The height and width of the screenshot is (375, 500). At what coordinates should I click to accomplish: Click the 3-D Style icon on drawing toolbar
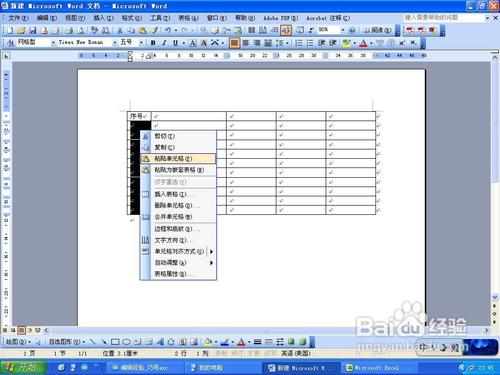click(302, 342)
